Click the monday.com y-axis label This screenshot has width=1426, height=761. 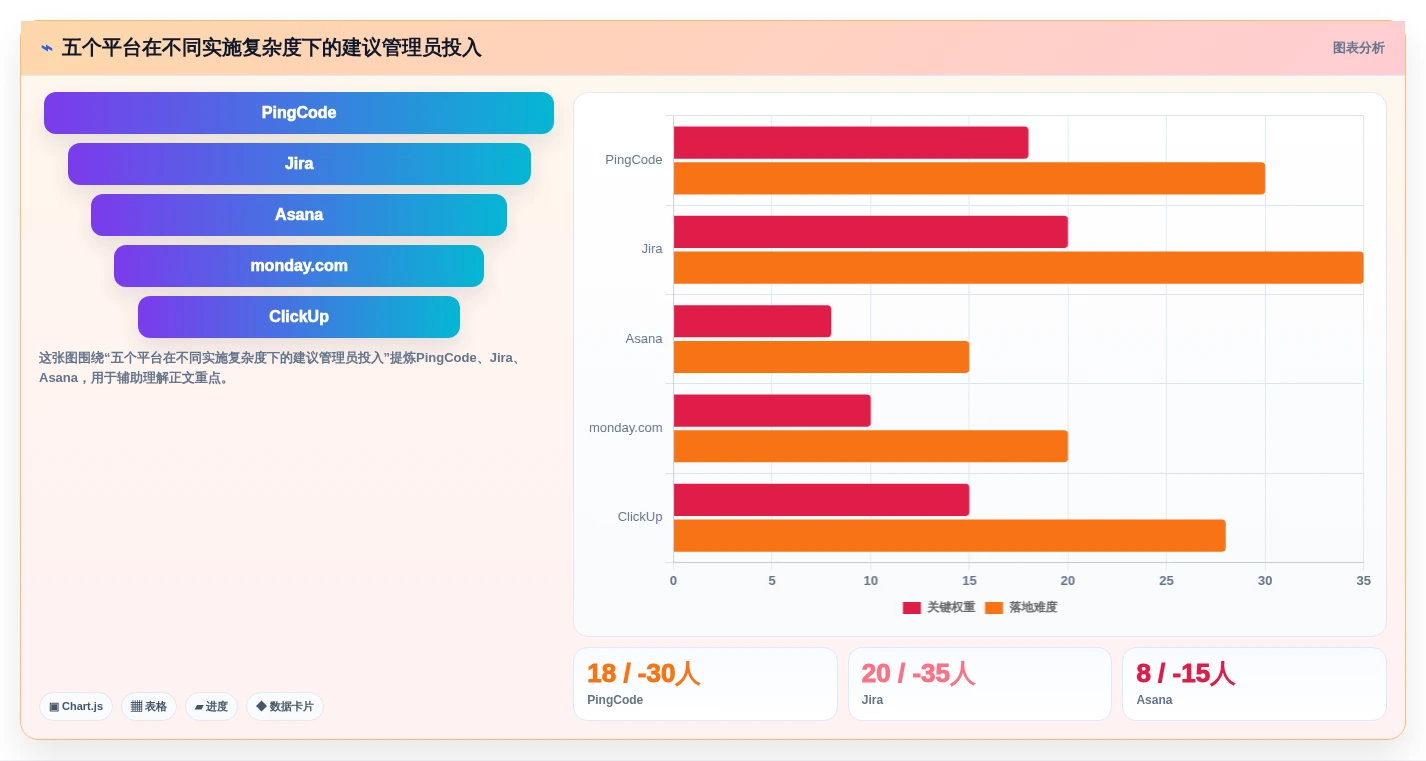pos(625,428)
